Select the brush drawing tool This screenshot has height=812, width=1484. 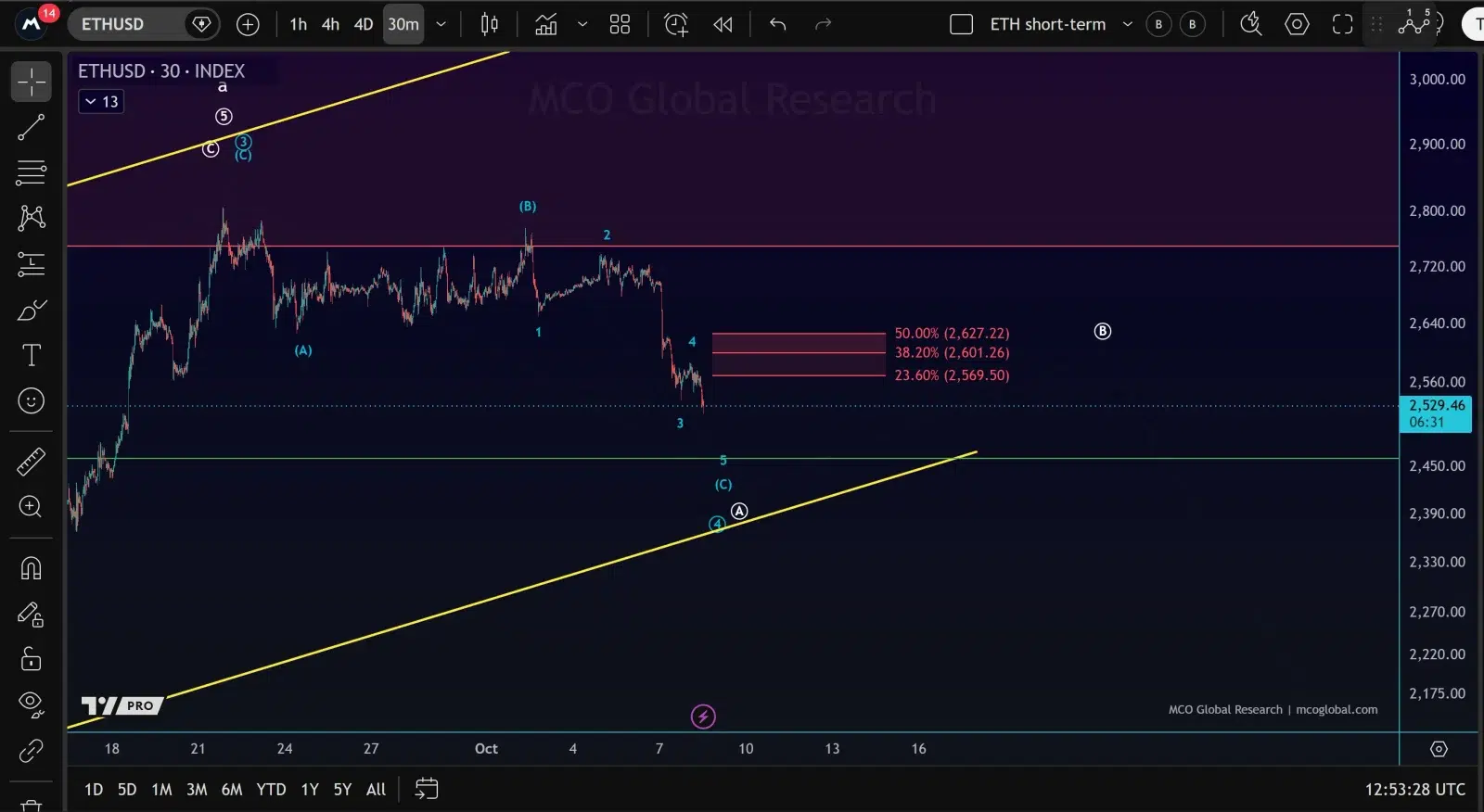[31, 310]
